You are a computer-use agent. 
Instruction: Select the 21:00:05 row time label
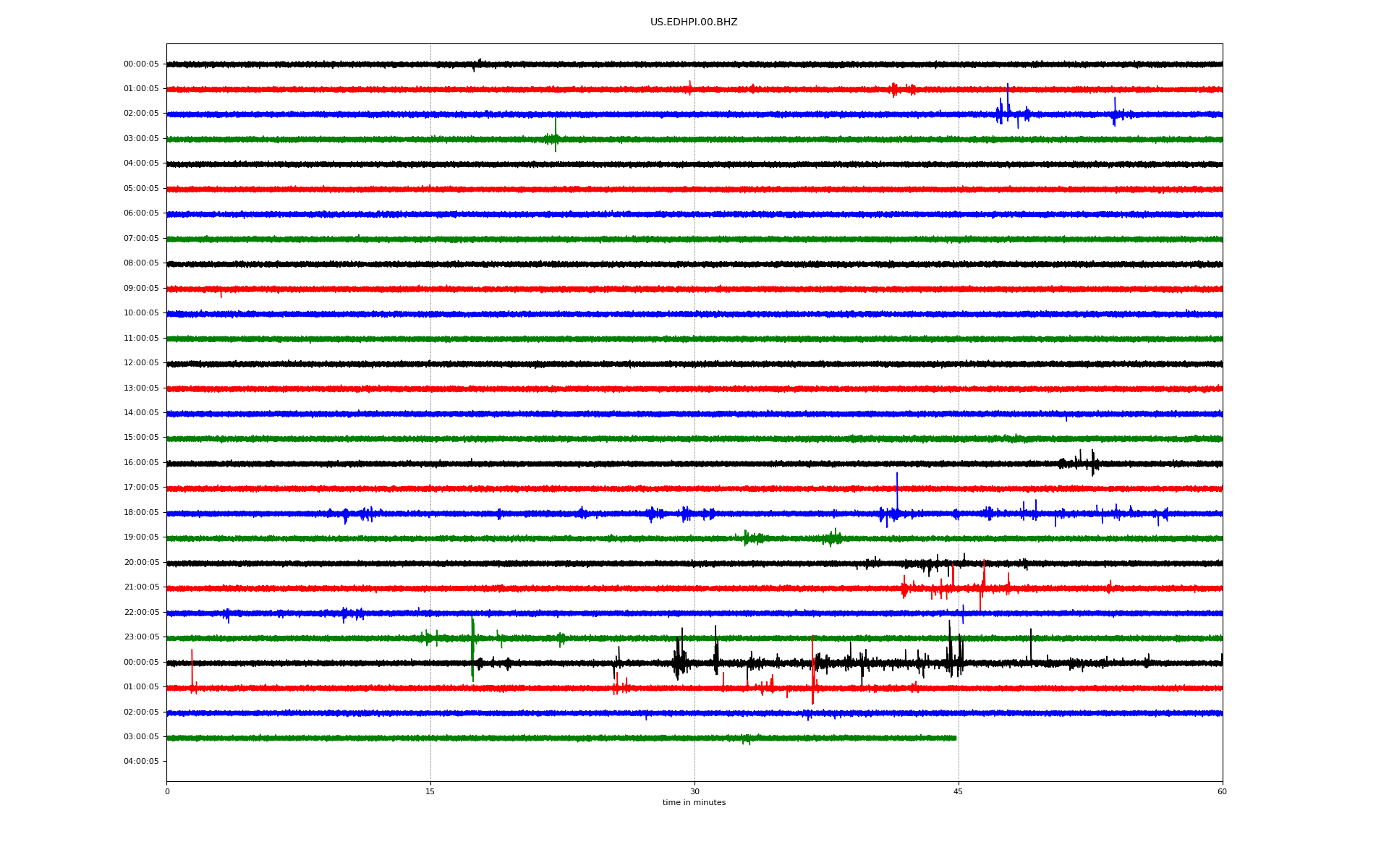[141, 587]
